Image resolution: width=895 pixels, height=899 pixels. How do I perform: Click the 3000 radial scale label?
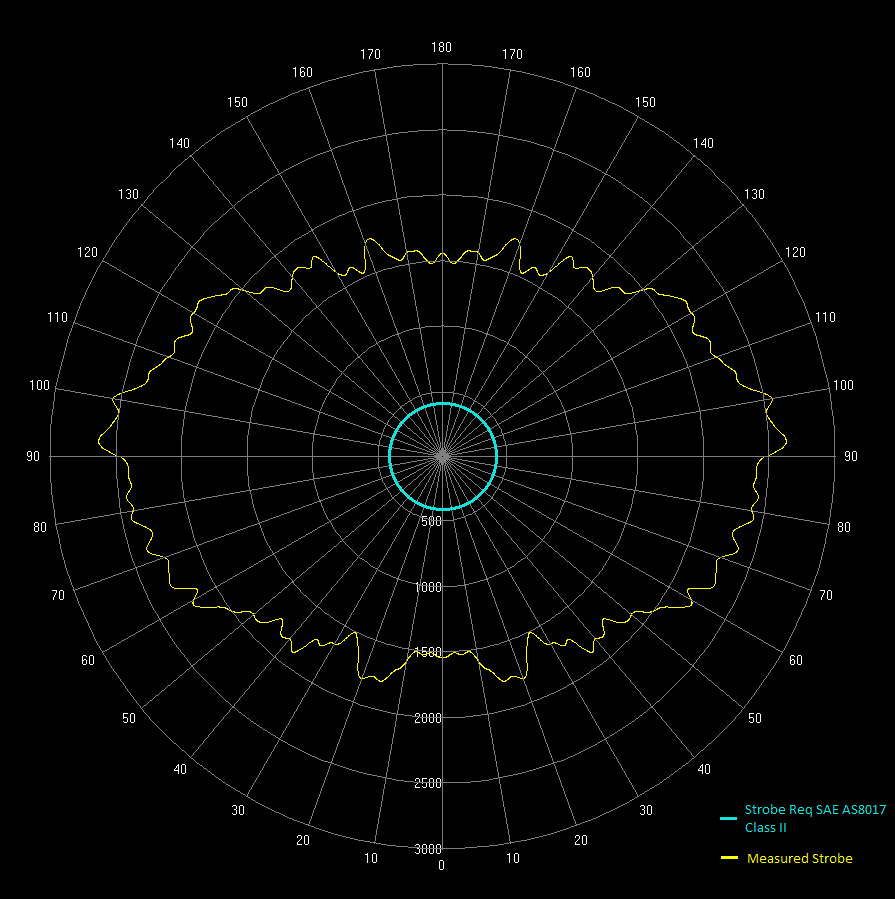pyautogui.click(x=428, y=849)
